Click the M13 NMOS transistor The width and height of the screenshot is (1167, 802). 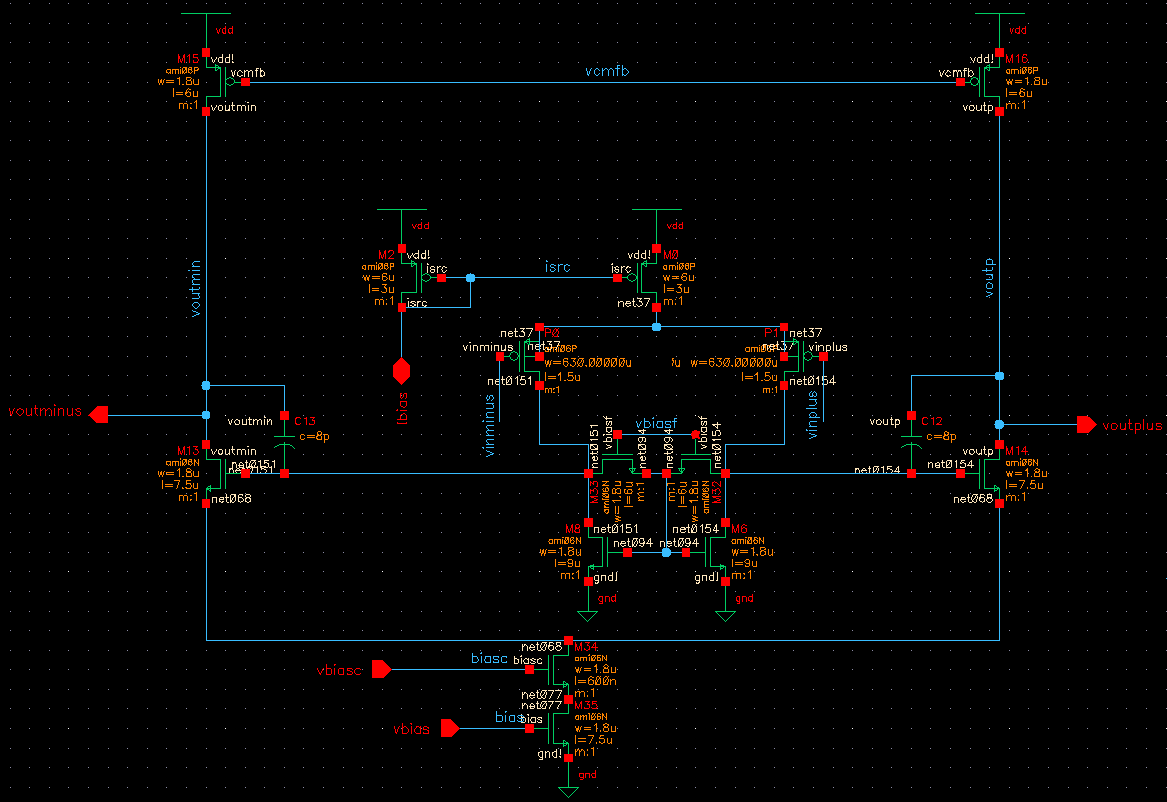coord(214,473)
